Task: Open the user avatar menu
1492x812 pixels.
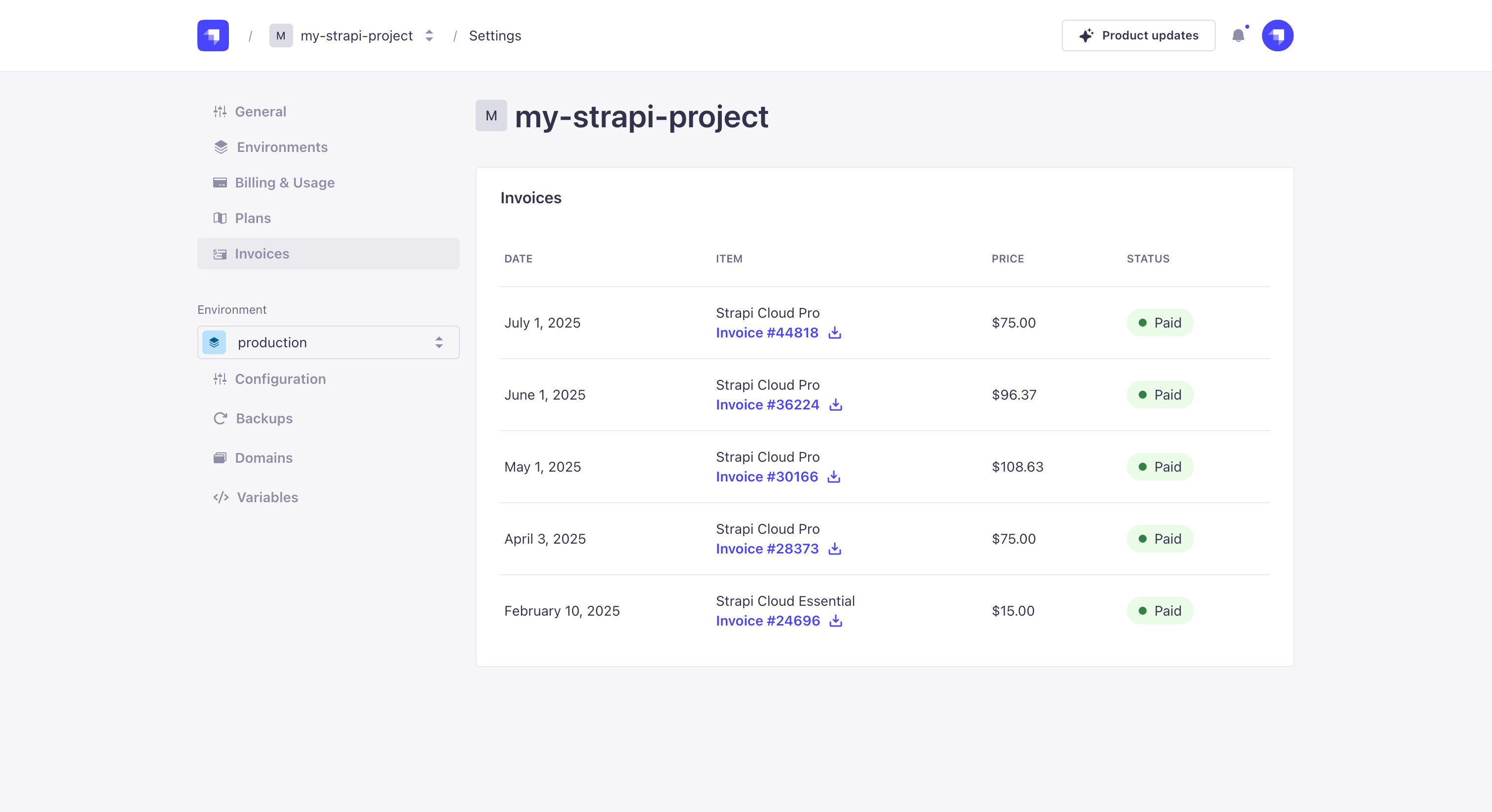Action: click(x=1278, y=36)
